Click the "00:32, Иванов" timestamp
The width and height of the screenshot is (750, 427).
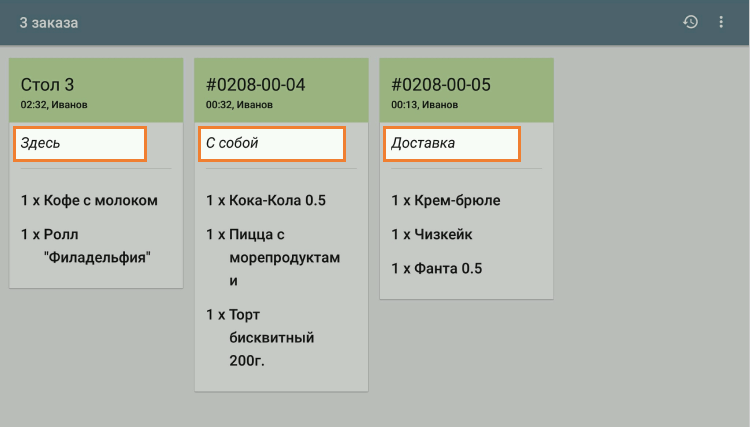(239, 105)
